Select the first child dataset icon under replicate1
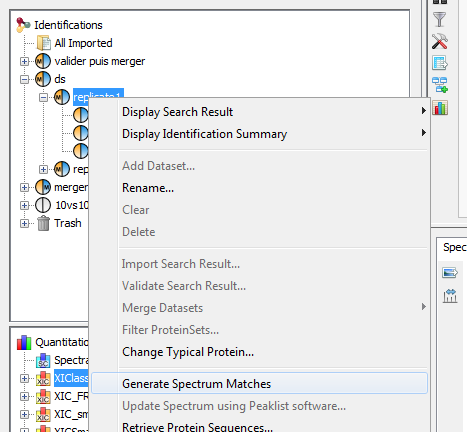467x432 pixels. click(x=81, y=115)
